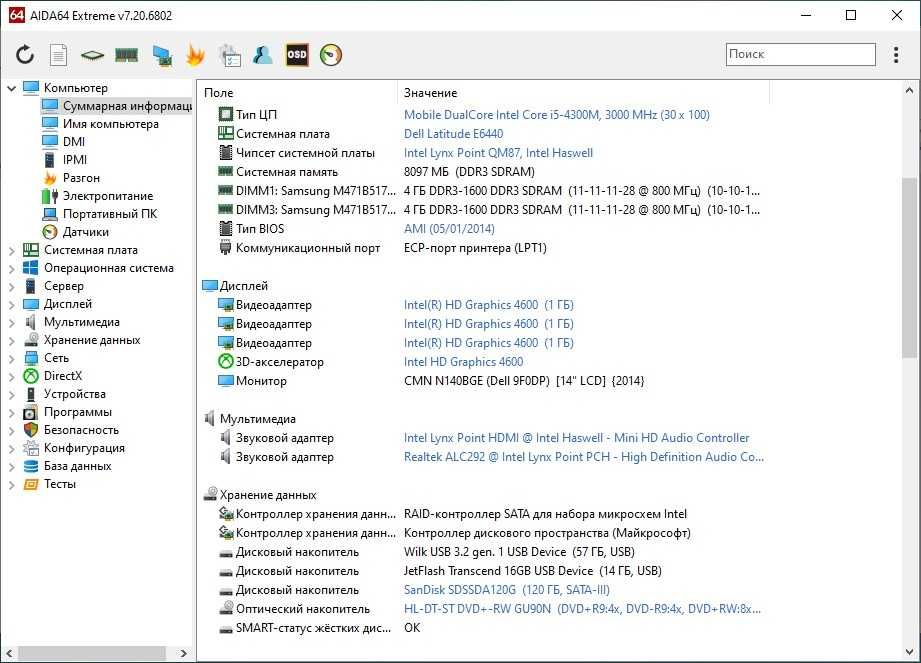Select IPMI in the tree
921x663 pixels.
[x=75, y=160]
